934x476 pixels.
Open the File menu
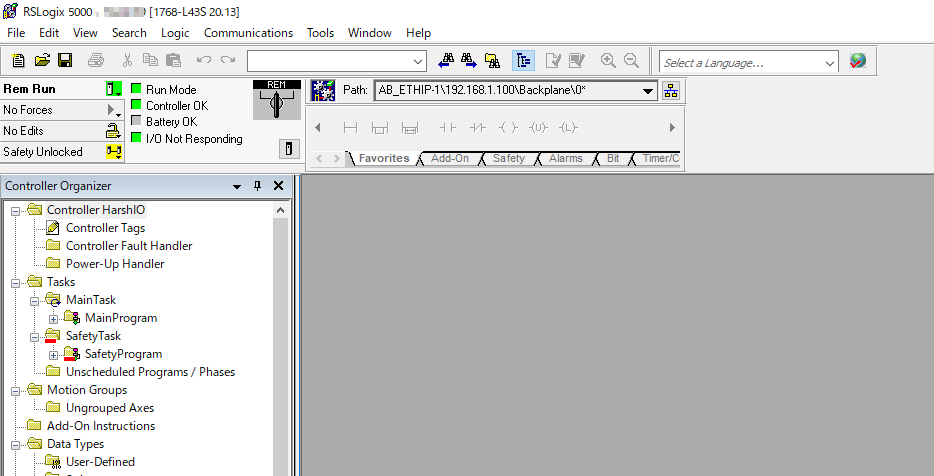16,33
